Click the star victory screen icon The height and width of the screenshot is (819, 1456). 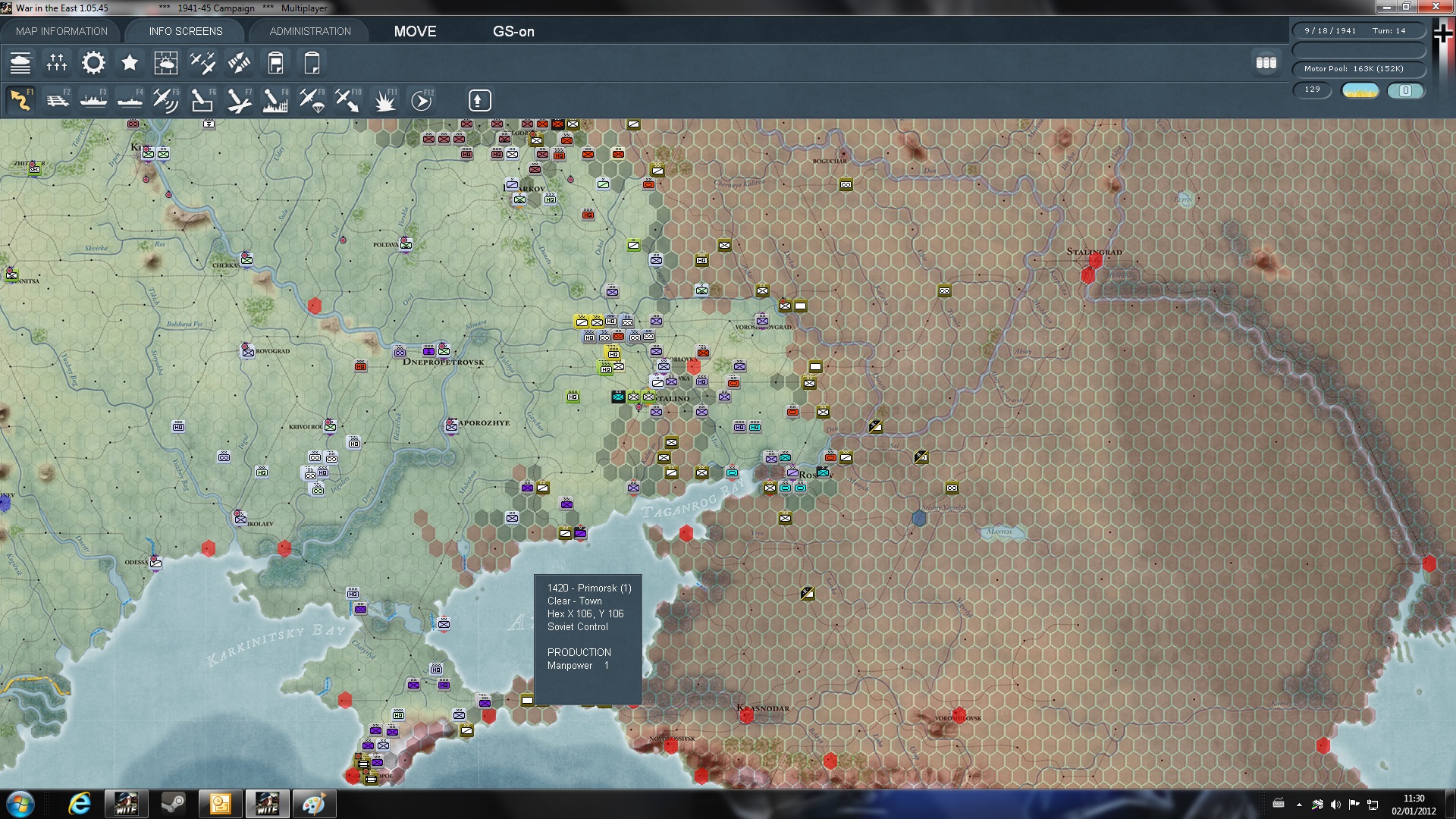(x=130, y=63)
